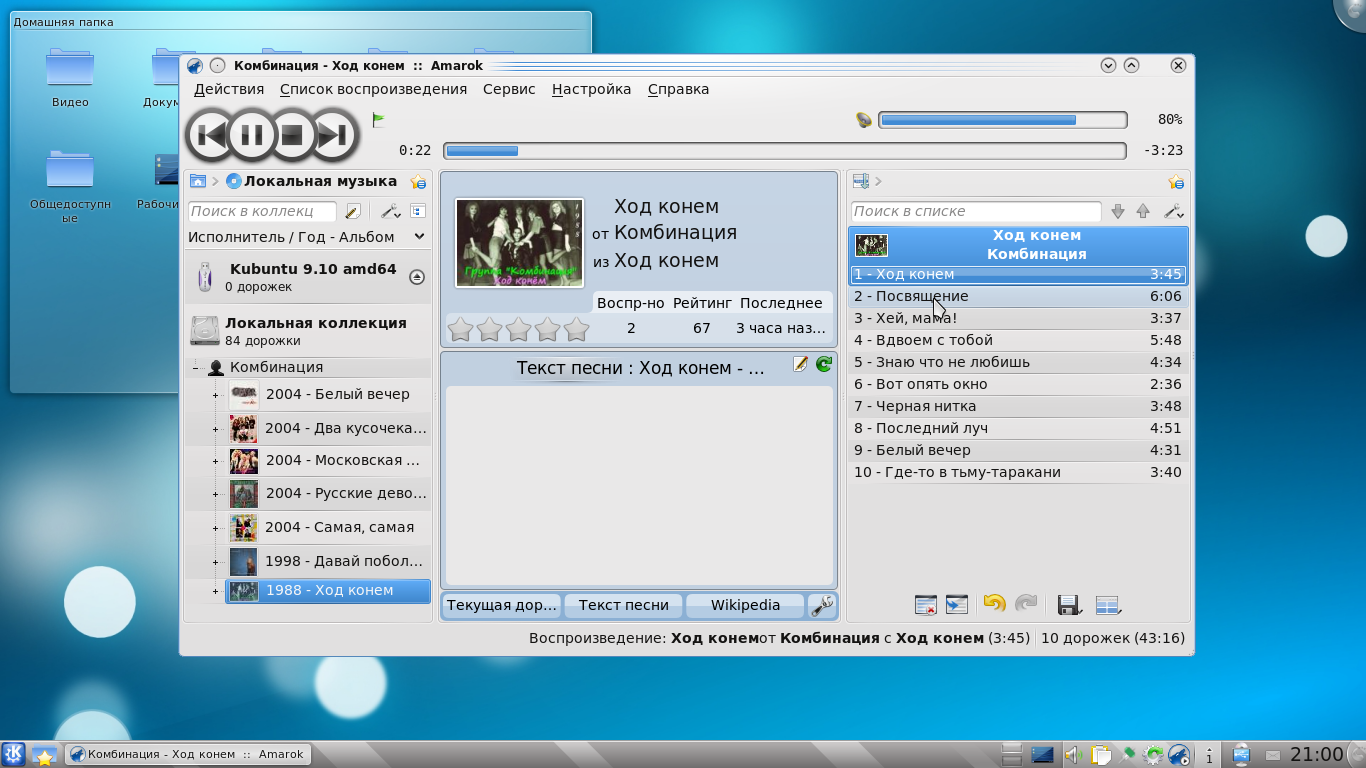This screenshot has height=768, width=1366.
Task: Skip to the next track
Action: coord(334,134)
